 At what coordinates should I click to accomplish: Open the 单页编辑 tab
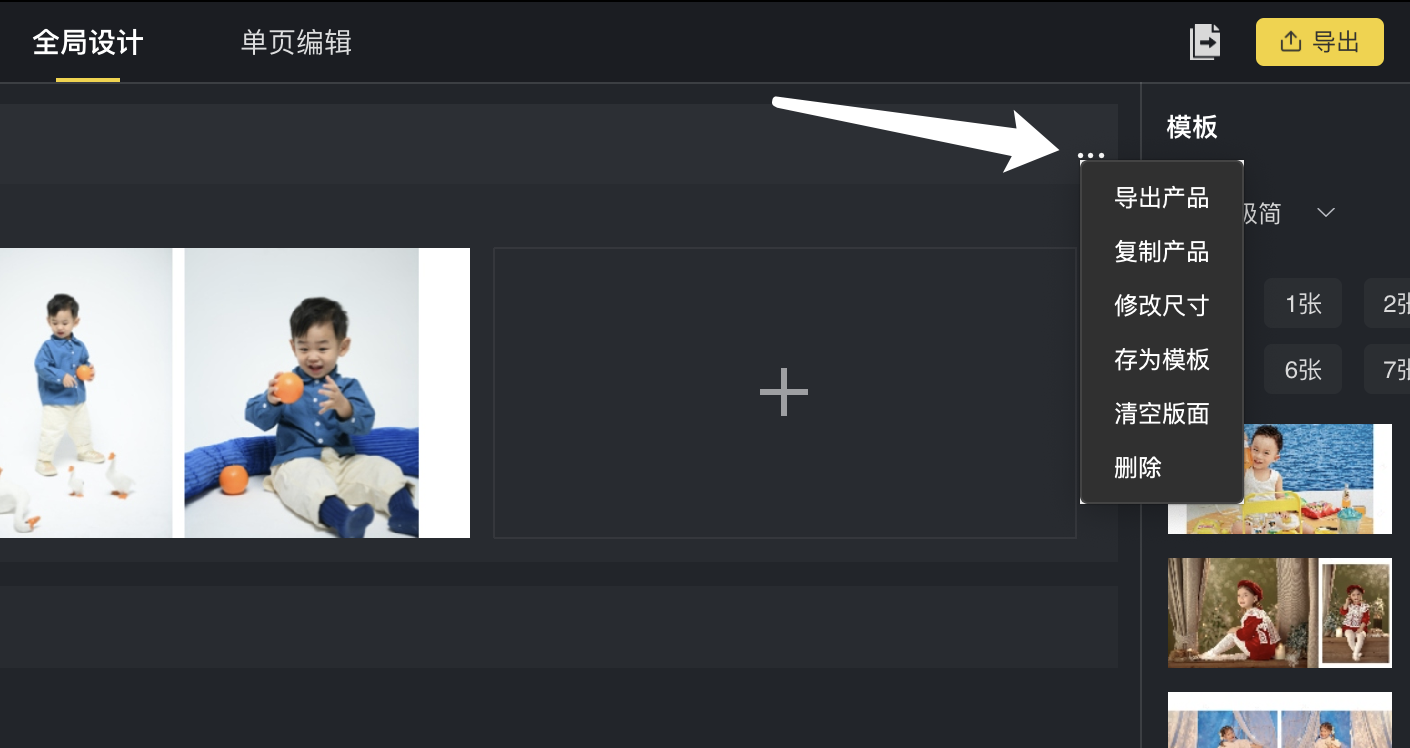coord(296,43)
